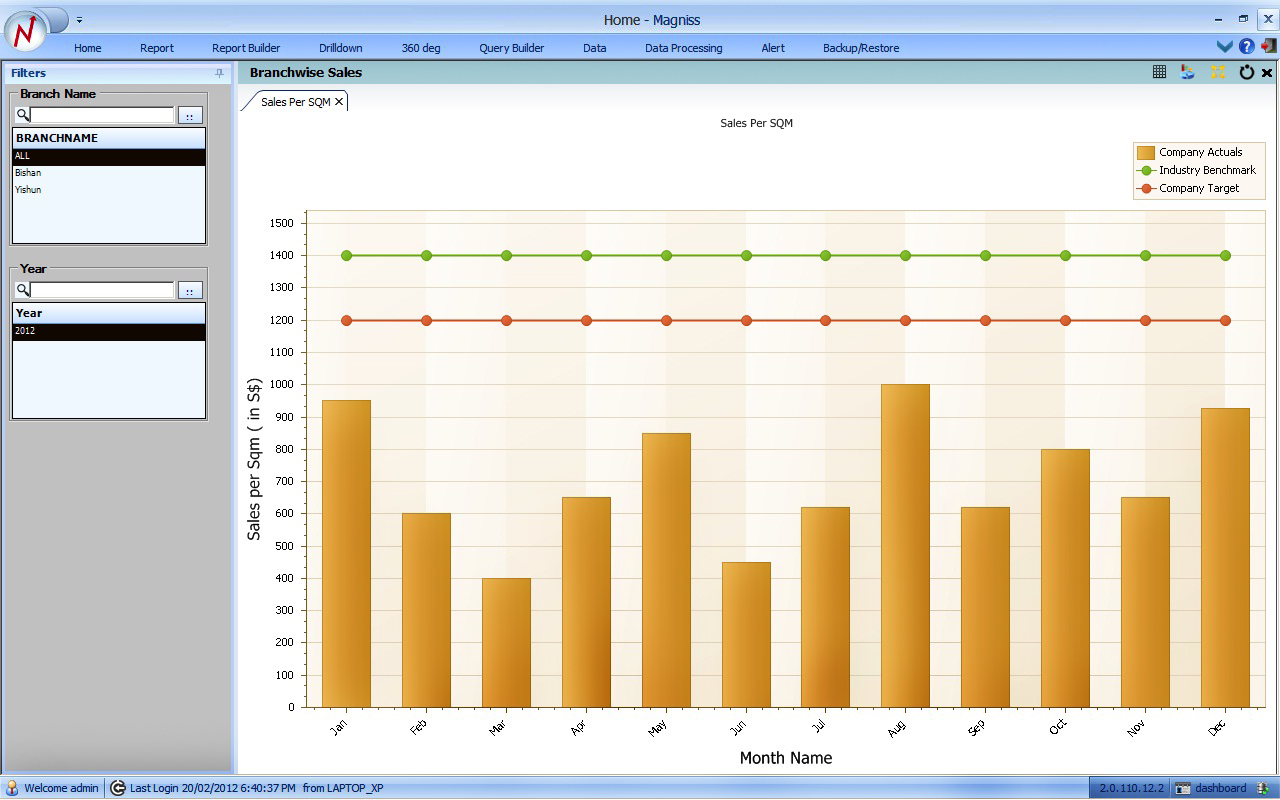Open the Drilldown menu

click(x=341, y=48)
